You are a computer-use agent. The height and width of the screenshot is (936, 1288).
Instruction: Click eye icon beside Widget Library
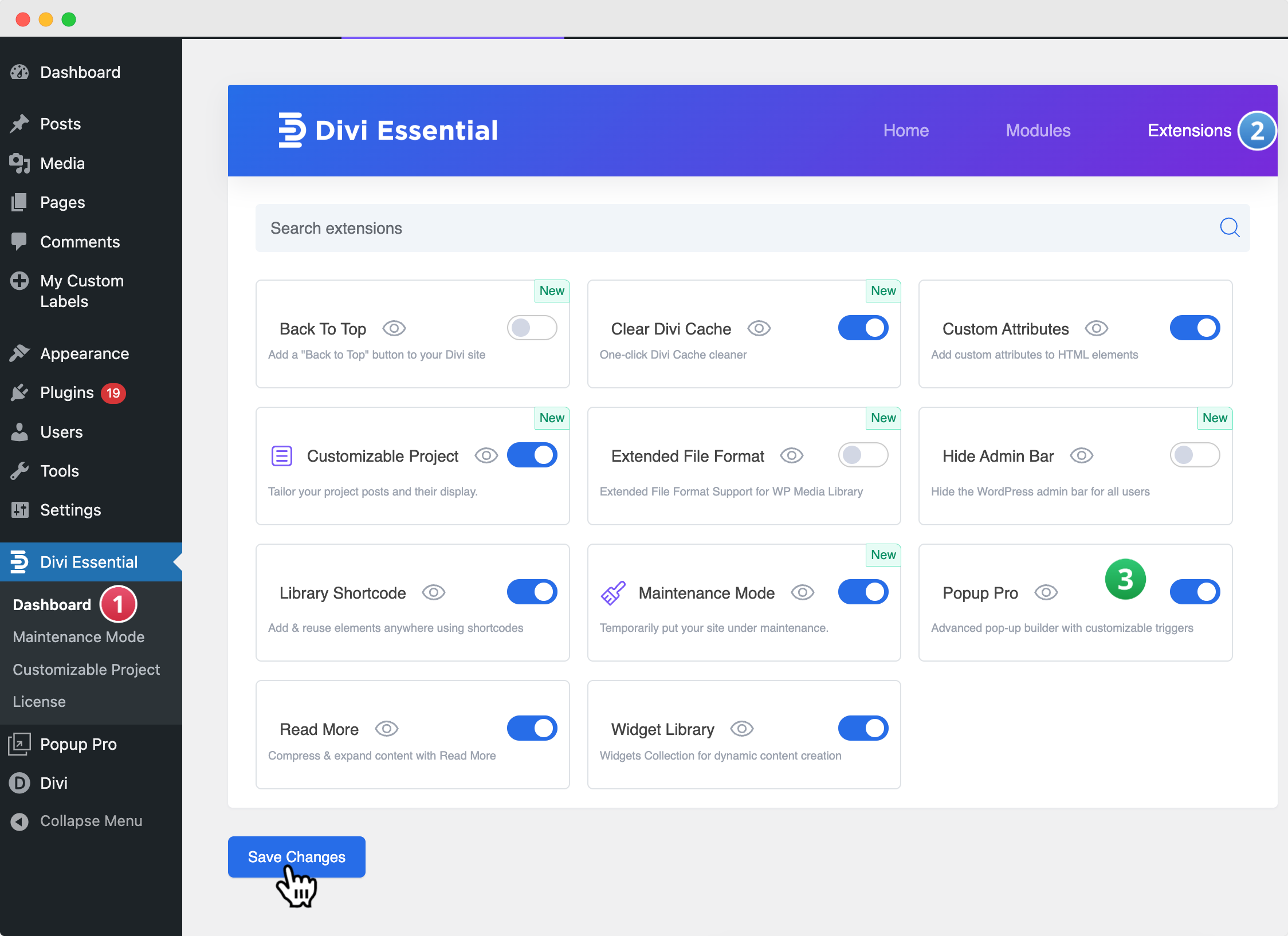pyautogui.click(x=742, y=729)
